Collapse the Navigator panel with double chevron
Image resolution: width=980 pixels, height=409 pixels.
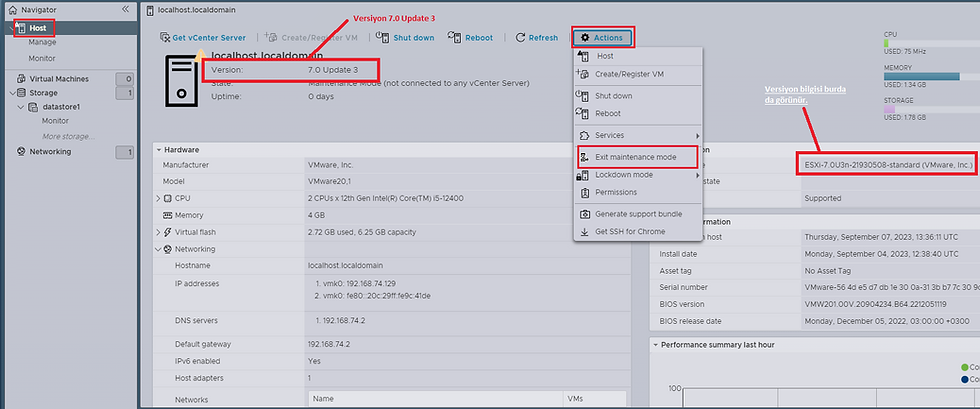click(x=126, y=9)
